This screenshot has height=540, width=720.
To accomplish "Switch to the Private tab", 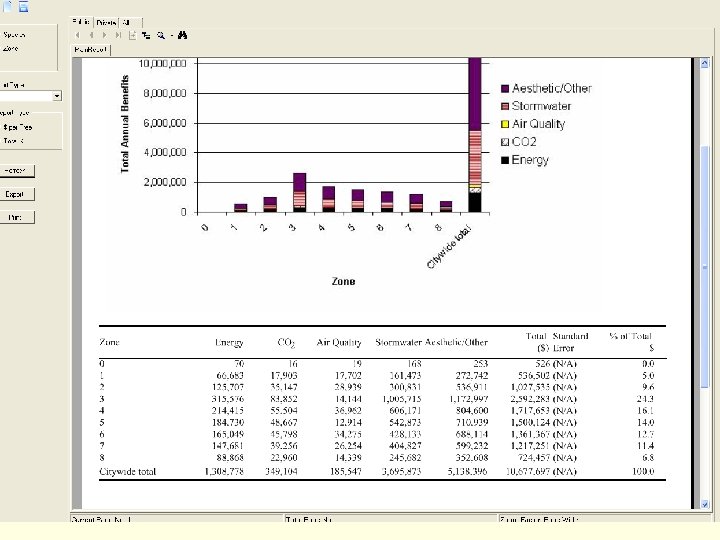I will [106, 22].
